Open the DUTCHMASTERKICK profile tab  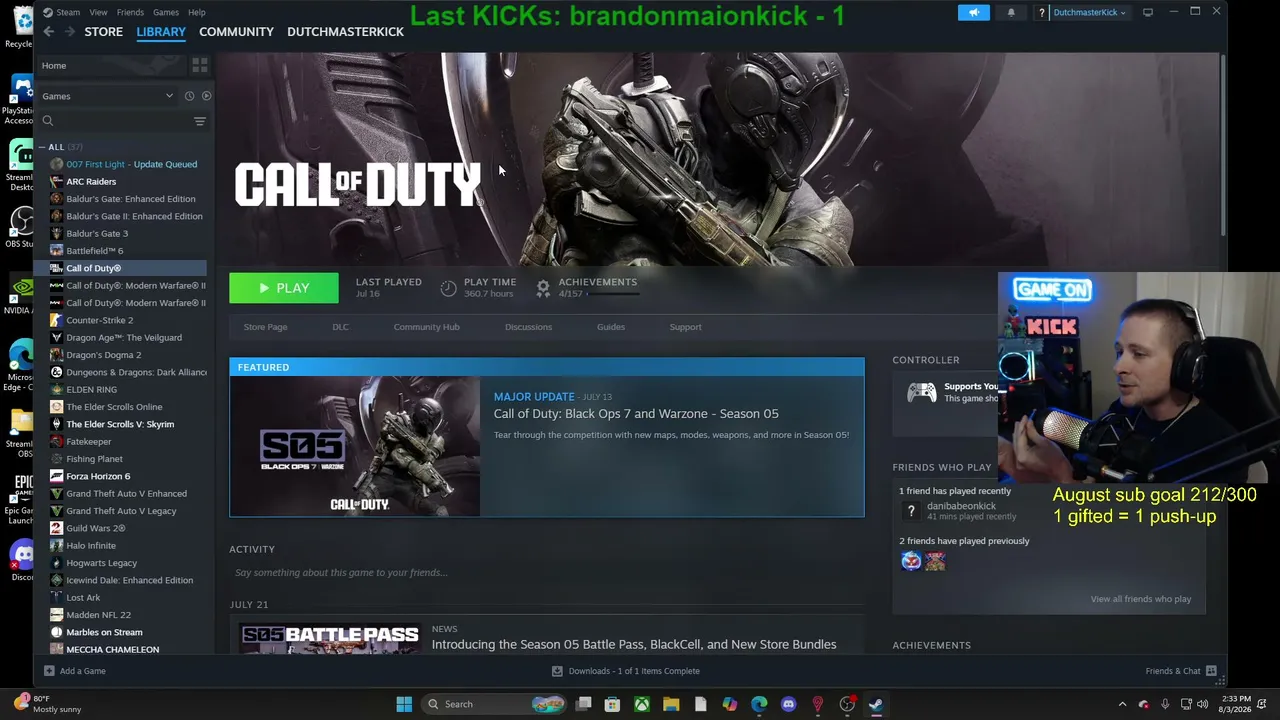(345, 32)
